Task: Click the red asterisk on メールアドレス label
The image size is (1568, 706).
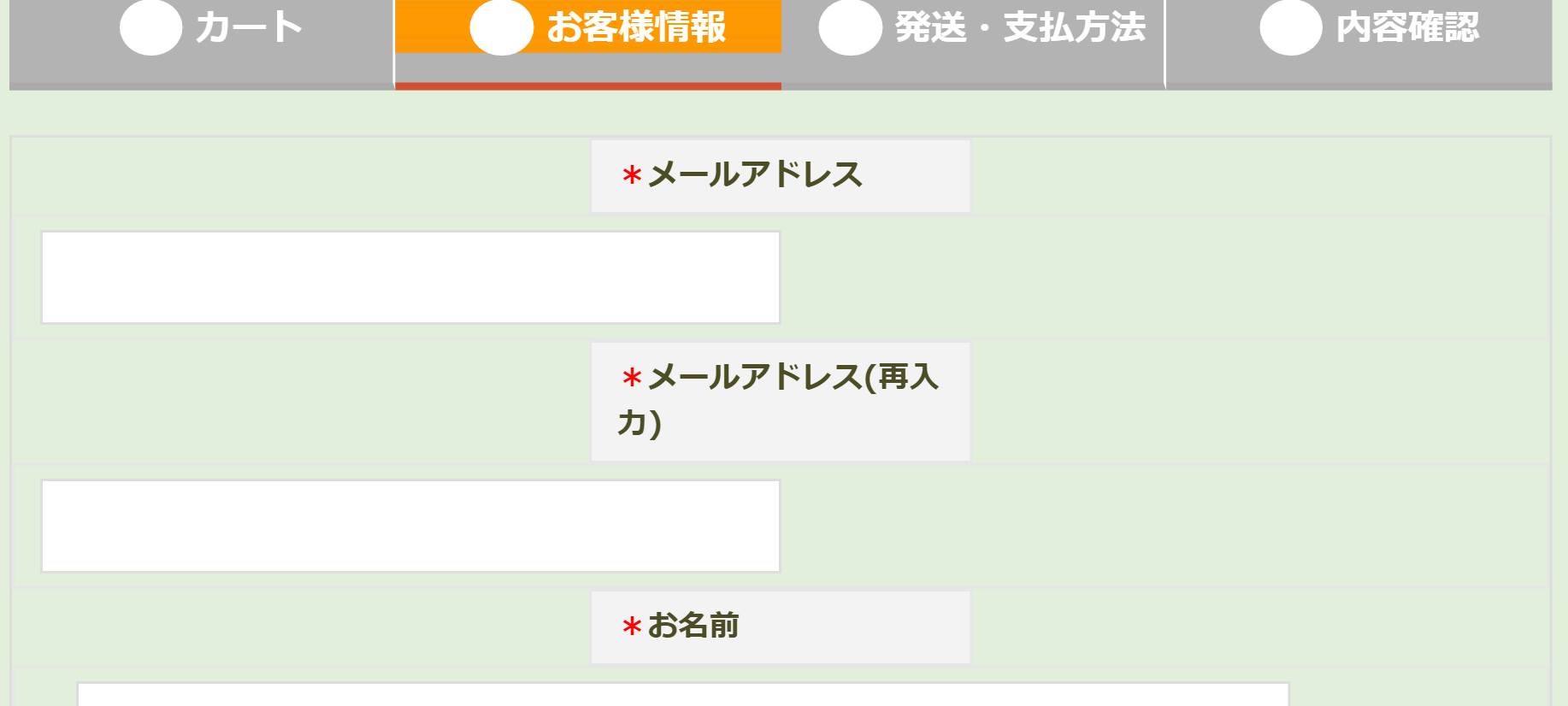Action: tap(632, 176)
